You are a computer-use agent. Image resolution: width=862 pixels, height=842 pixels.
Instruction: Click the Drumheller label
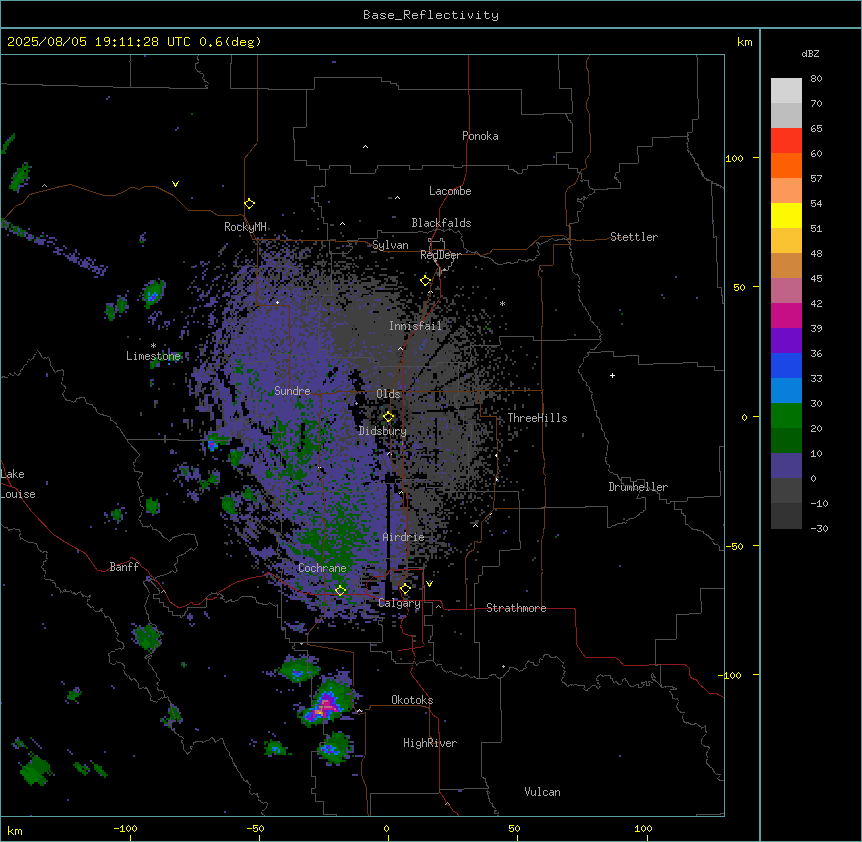pos(638,487)
